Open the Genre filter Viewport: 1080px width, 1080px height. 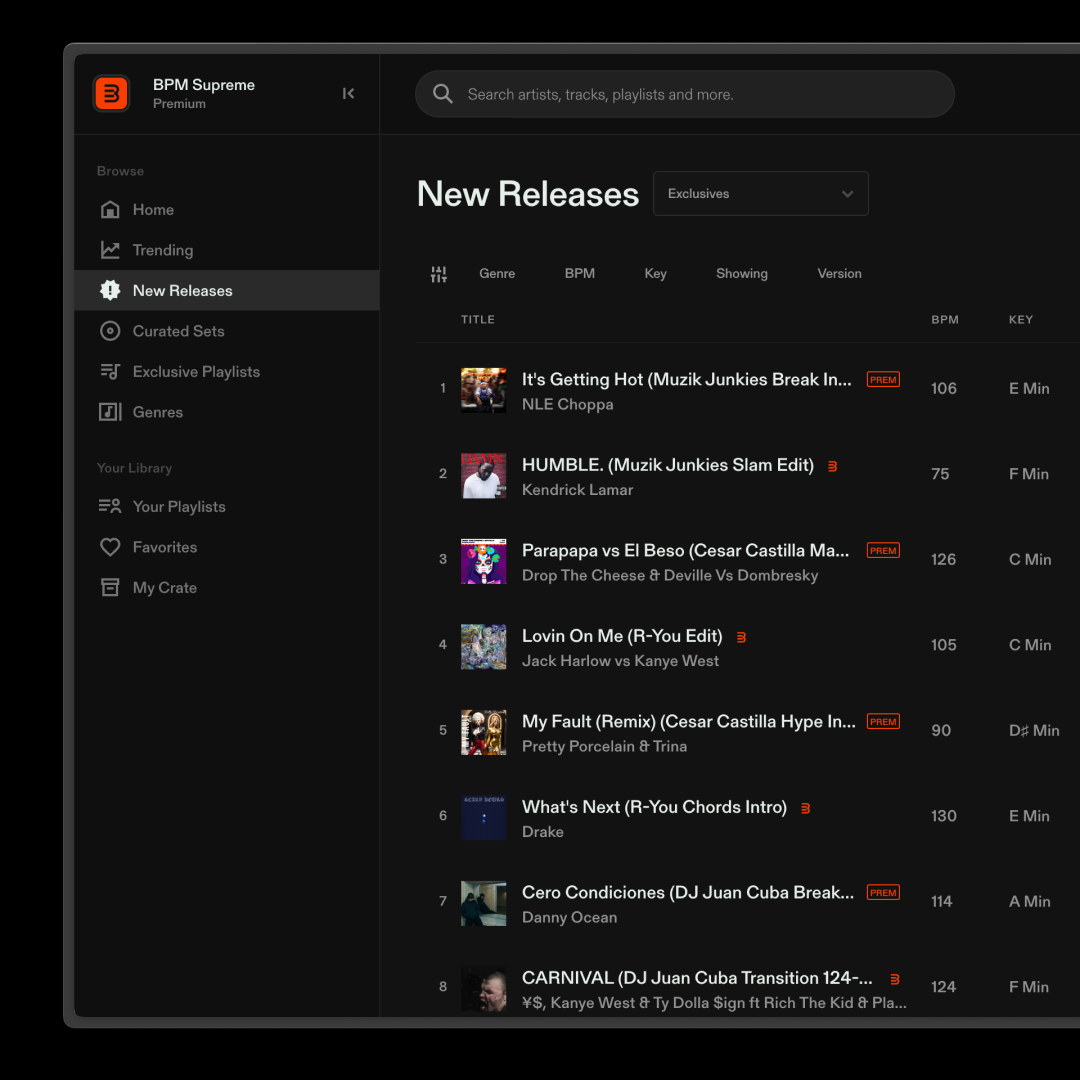(x=497, y=273)
